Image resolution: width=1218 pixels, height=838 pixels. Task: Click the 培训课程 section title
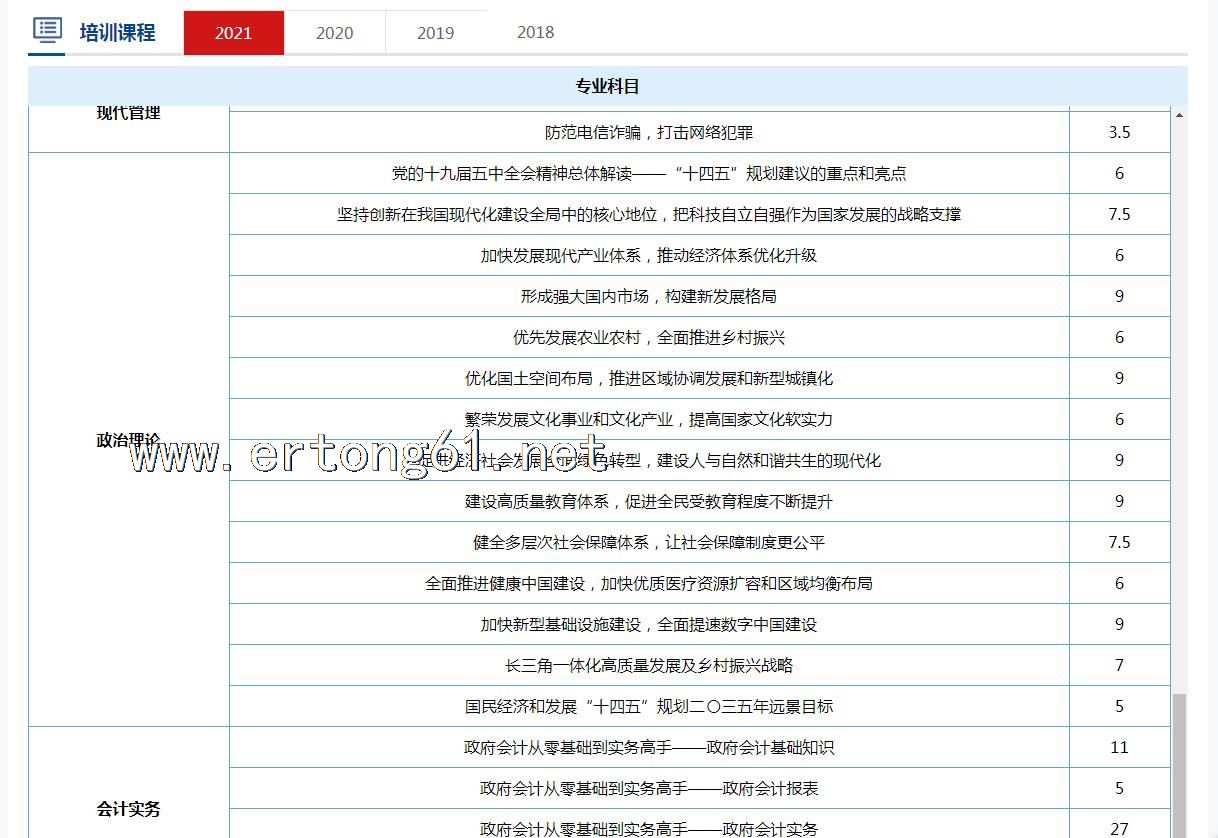[118, 33]
